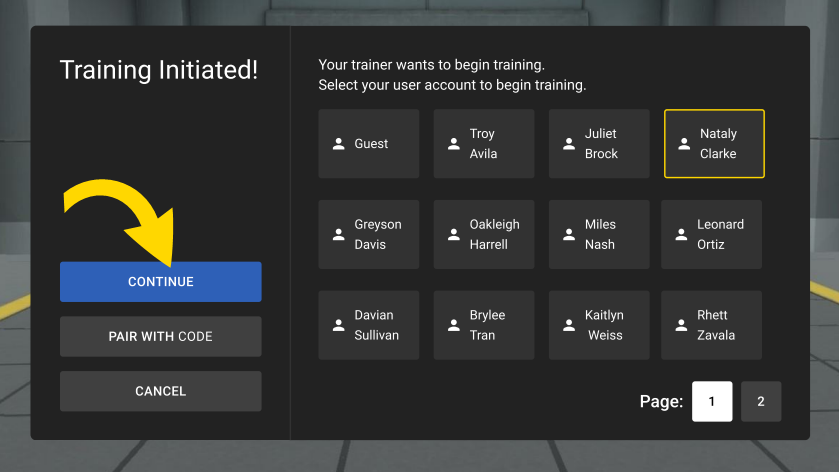
Task: Choose Brylee Tran as user
Action: (484, 326)
